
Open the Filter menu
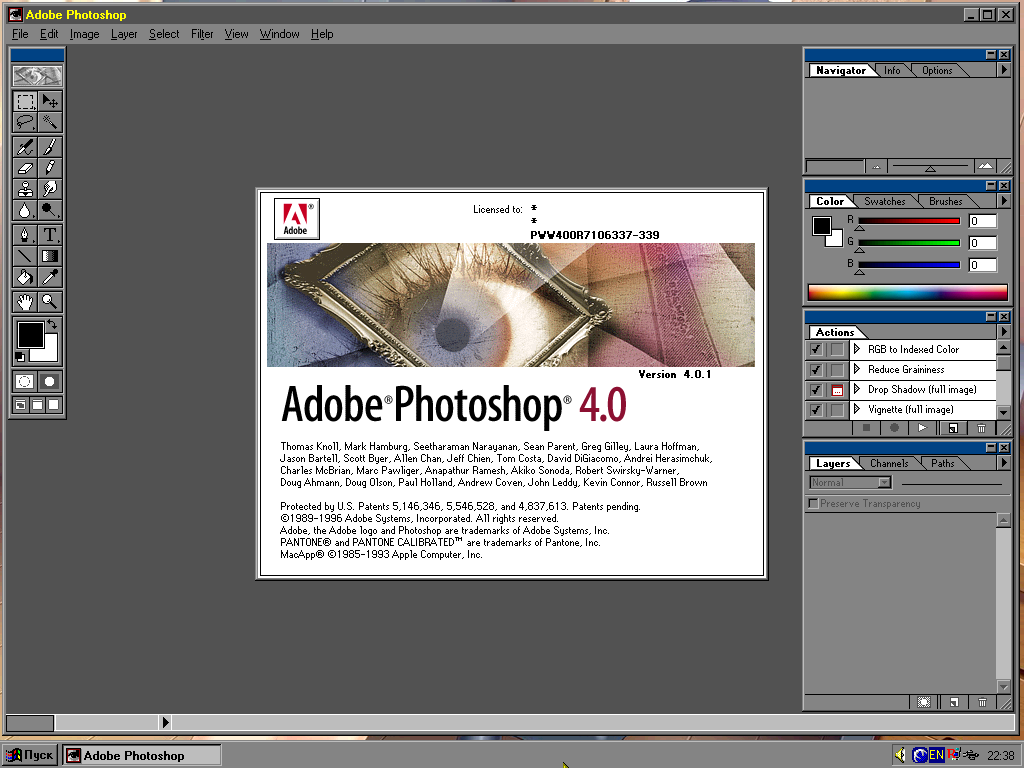[202, 34]
